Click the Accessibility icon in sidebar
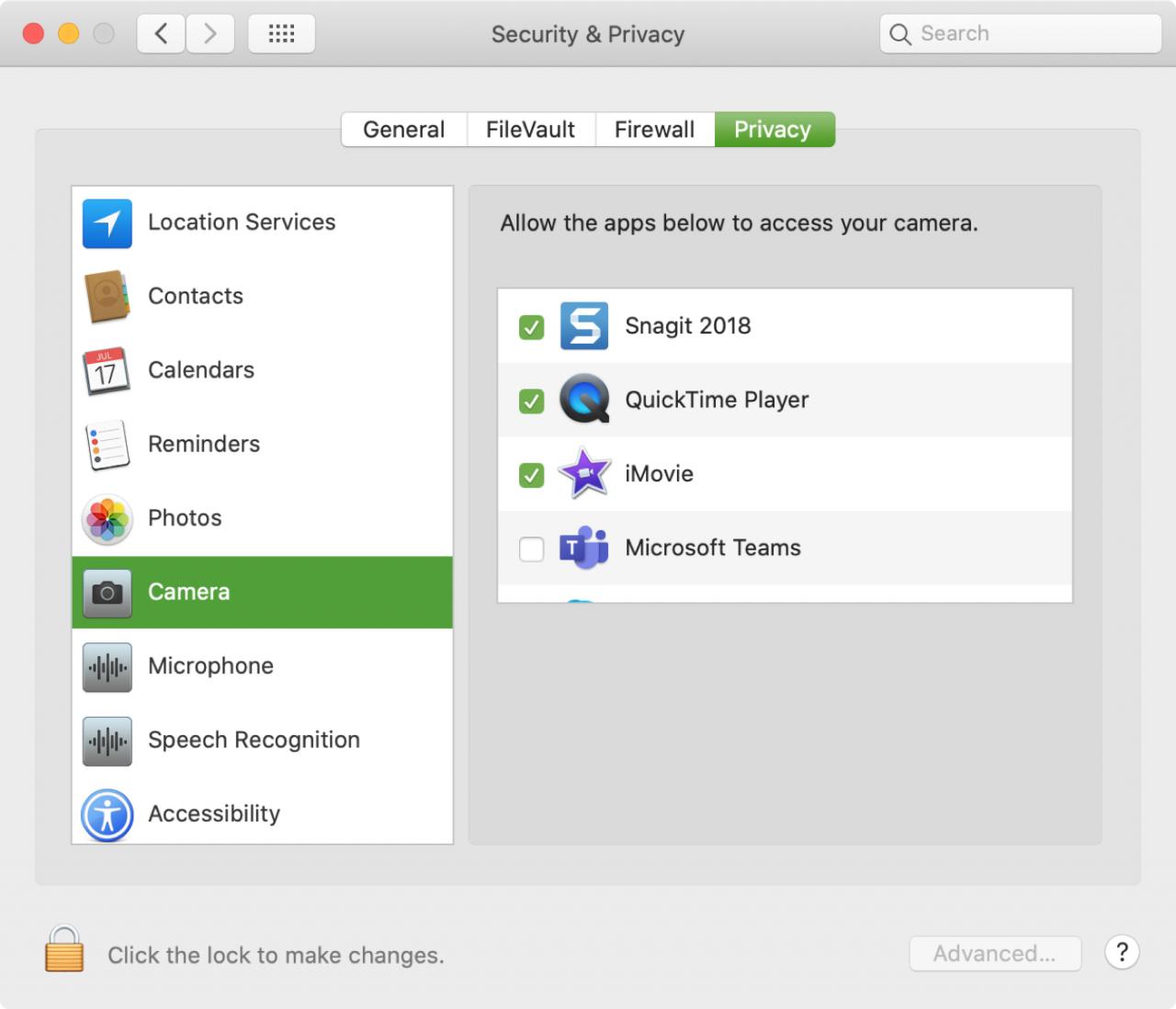Image resolution: width=1176 pixels, height=1009 pixels. (x=107, y=815)
